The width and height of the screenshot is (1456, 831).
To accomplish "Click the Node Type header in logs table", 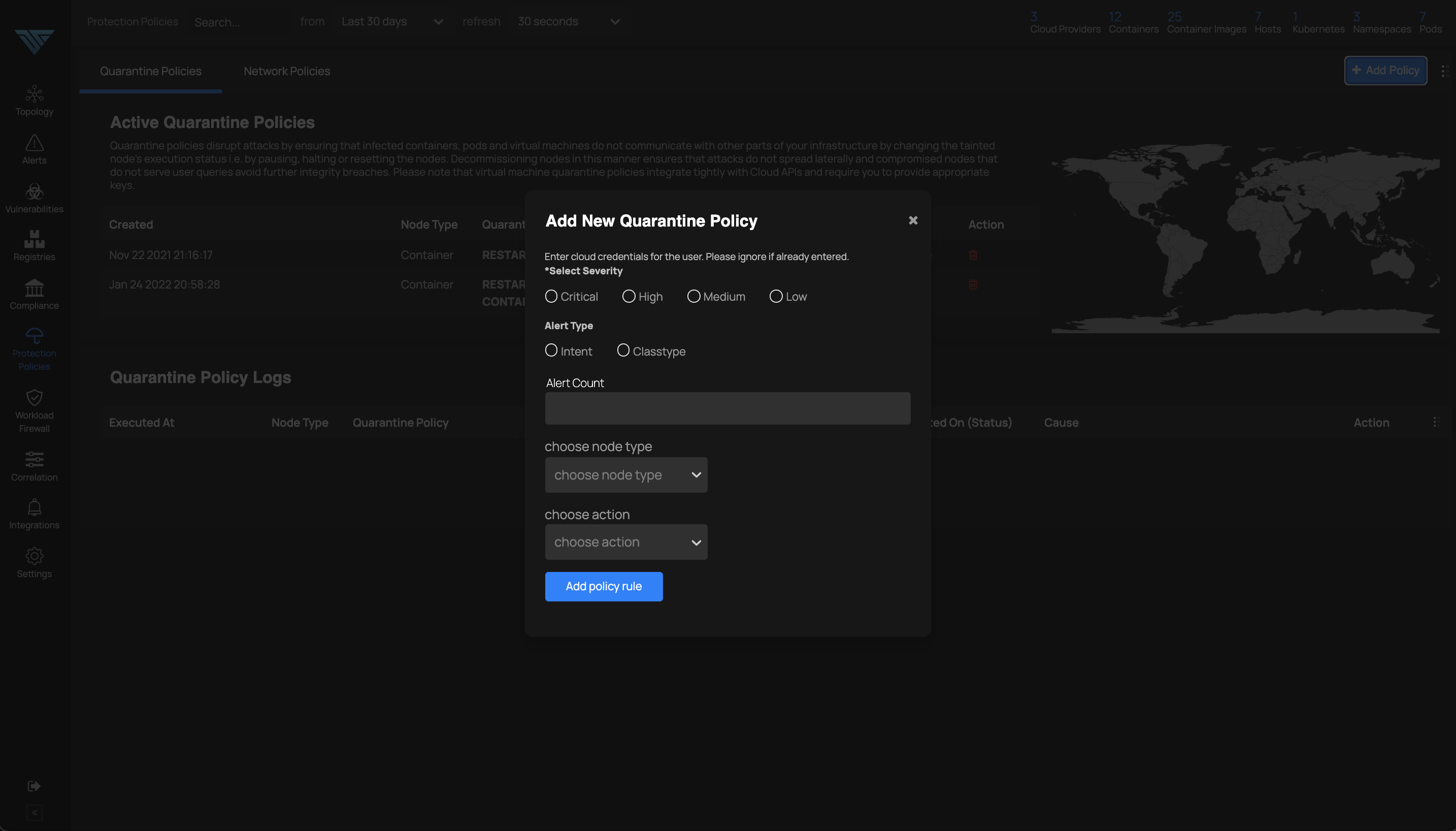I will (x=300, y=422).
